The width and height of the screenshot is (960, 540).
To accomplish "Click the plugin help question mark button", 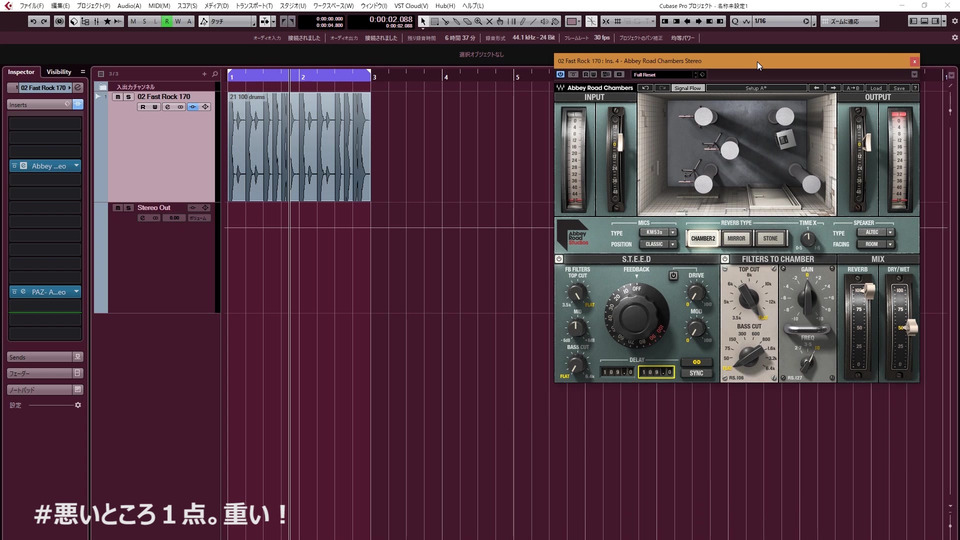I will tap(915, 88).
